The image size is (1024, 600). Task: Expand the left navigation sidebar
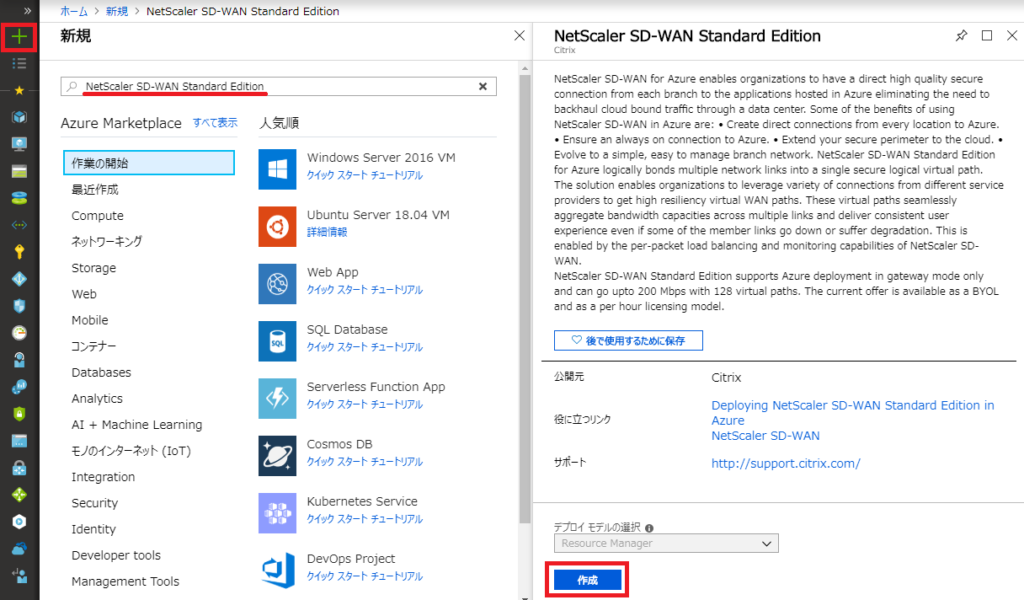click(x=27, y=10)
